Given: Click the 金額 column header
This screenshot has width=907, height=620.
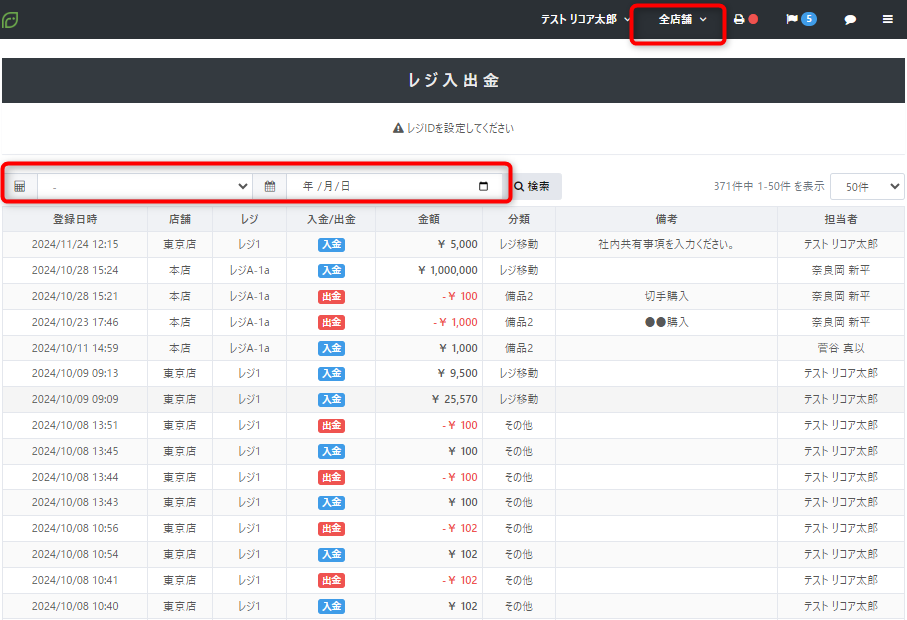Looking at the screenshot, I should [429, 219].
